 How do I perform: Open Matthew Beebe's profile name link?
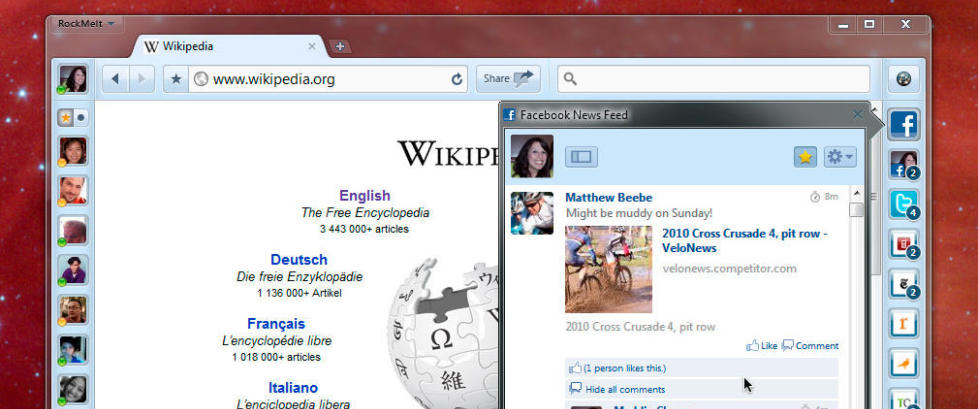coord(609,198)
